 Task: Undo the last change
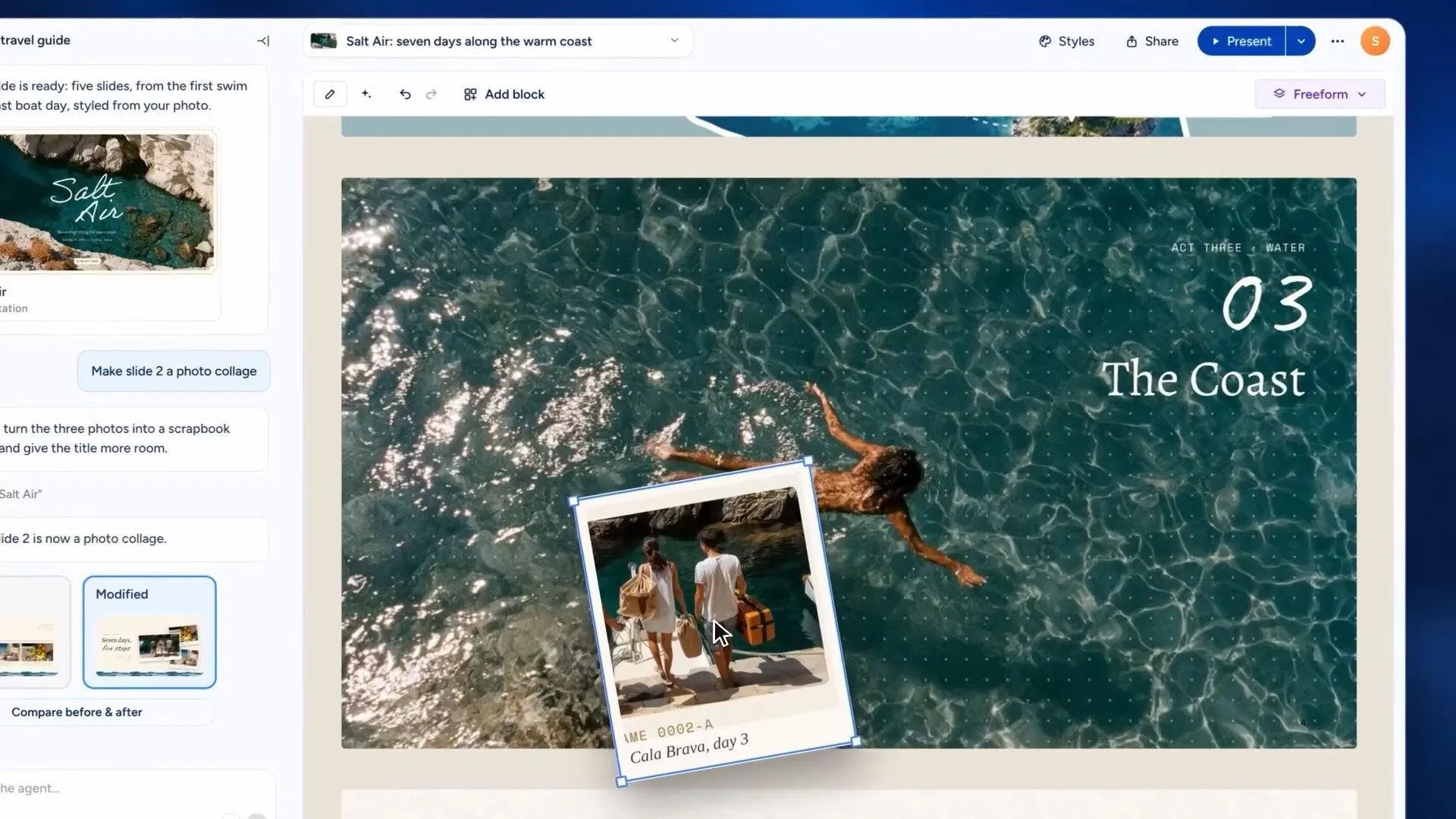(405, 94)
